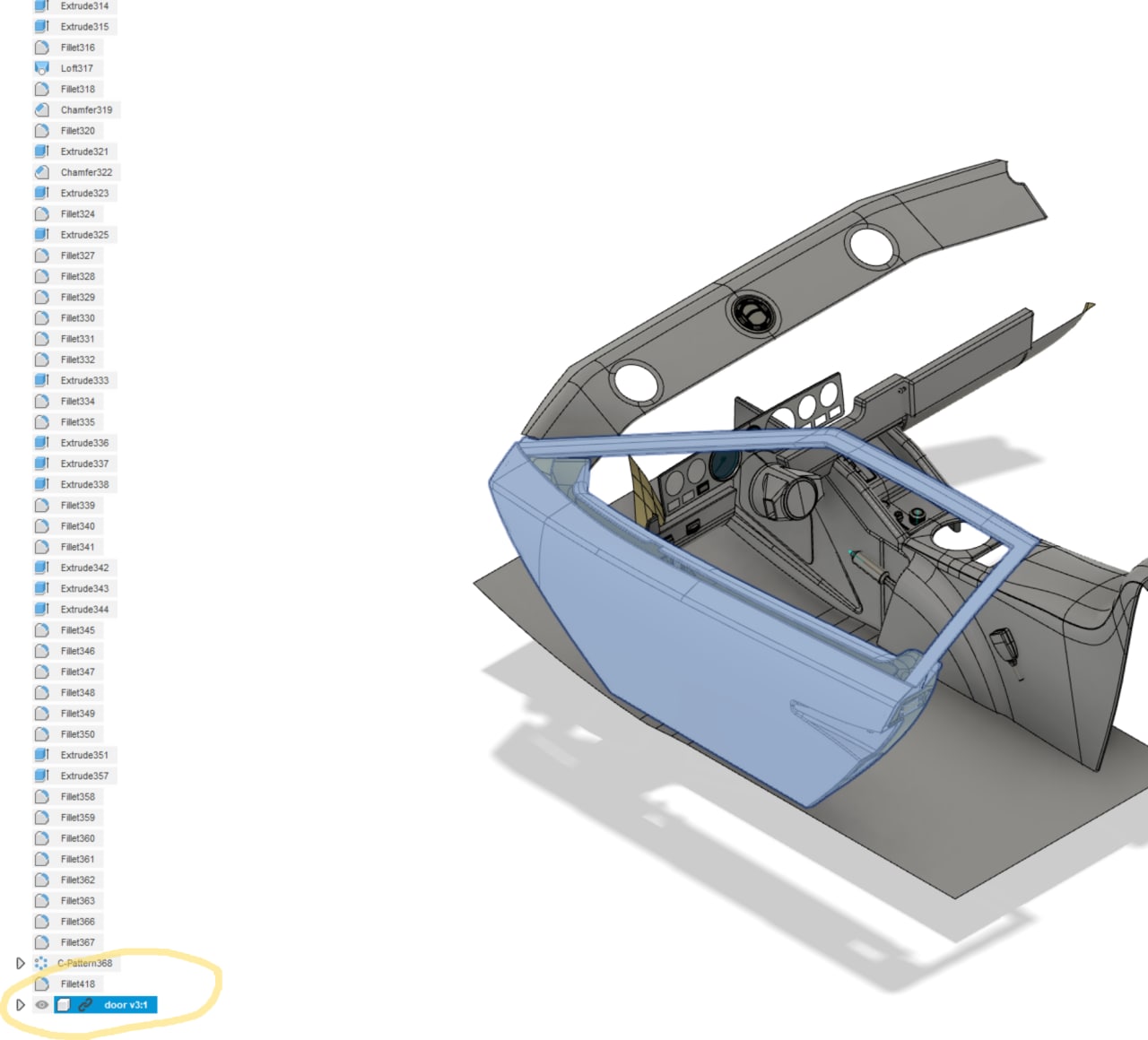
Task: Select the 'Fillet366' label
Action: pos(78,922)
